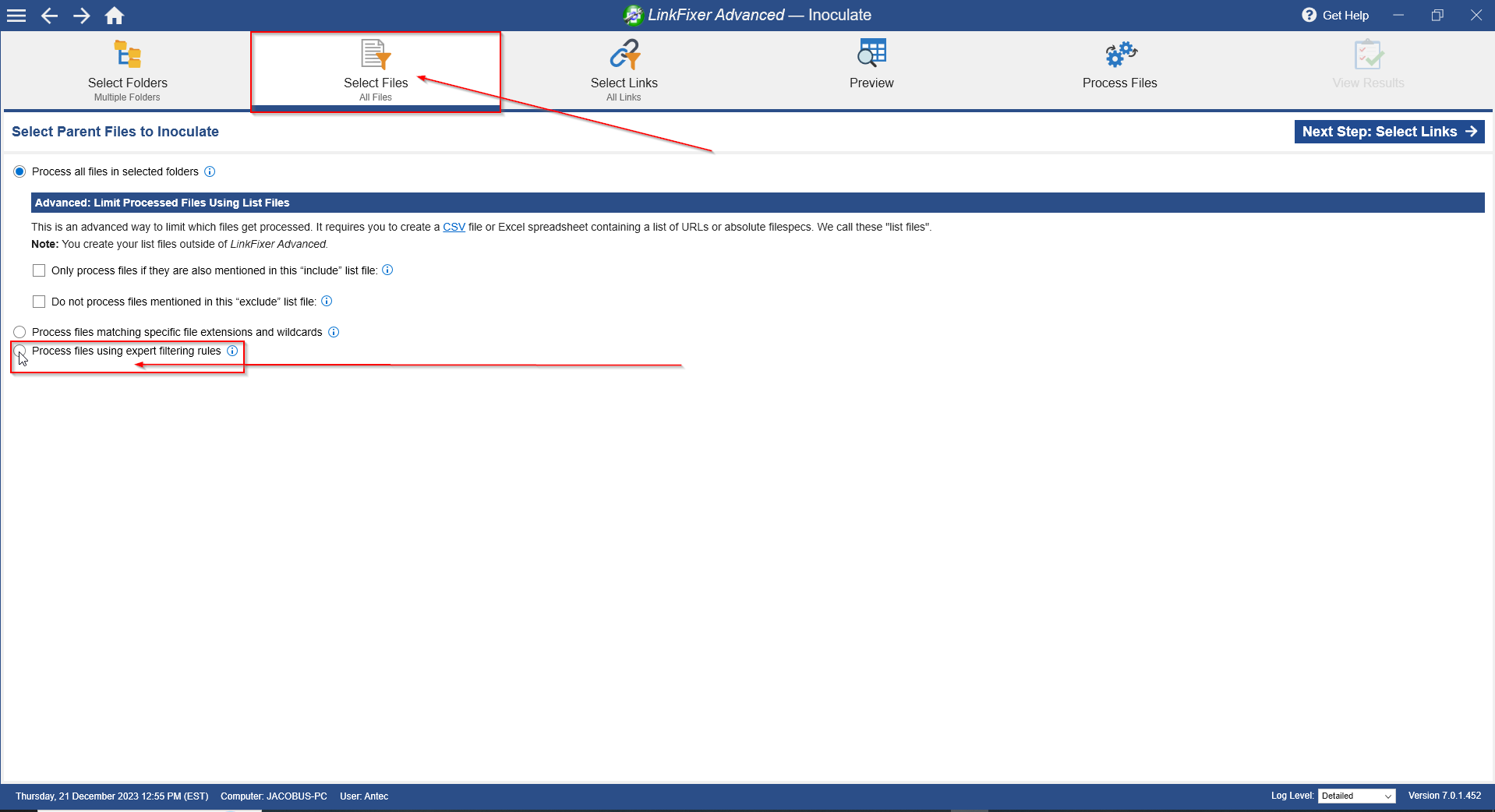Return to the home screen icon
This screenshot has width=1495, height=812.
pyautogui.click(x=115, y=16)
